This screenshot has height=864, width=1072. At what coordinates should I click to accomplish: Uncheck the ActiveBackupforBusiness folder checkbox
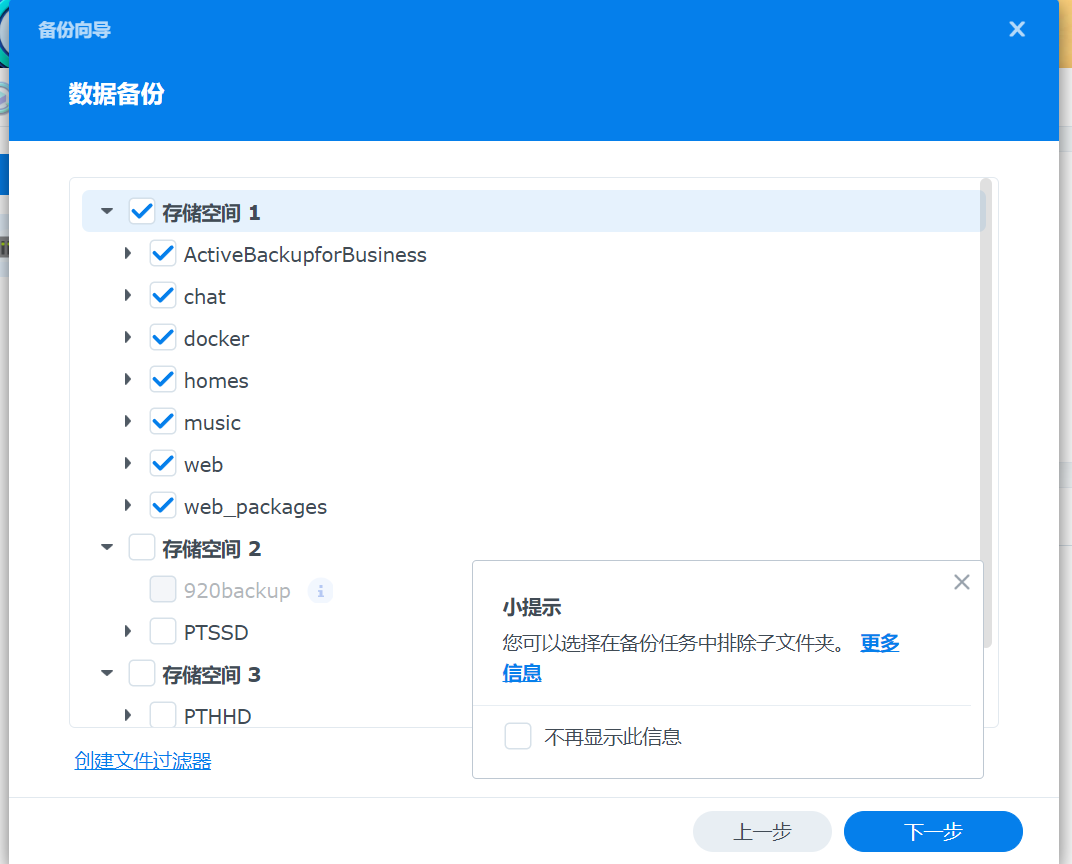tap(163, 254)
